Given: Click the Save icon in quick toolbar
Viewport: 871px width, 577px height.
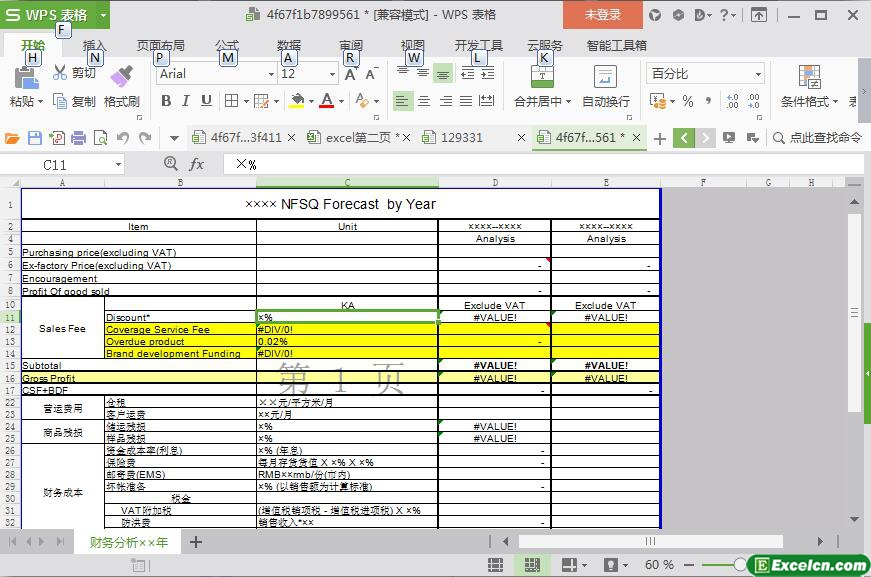Looking at the screenshot, I should click(x=35, y=138).
